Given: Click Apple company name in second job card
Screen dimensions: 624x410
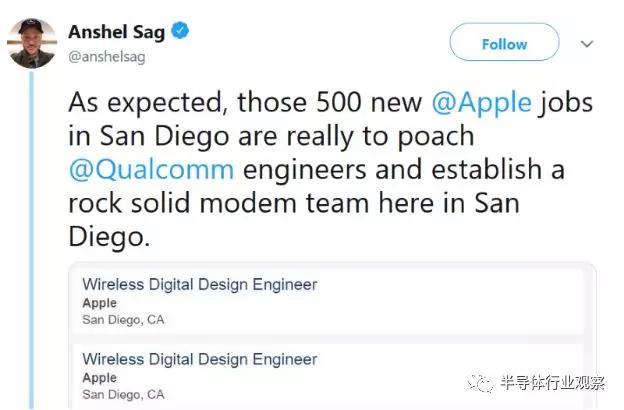Looking at the screenshot, I should click(99, 378).
